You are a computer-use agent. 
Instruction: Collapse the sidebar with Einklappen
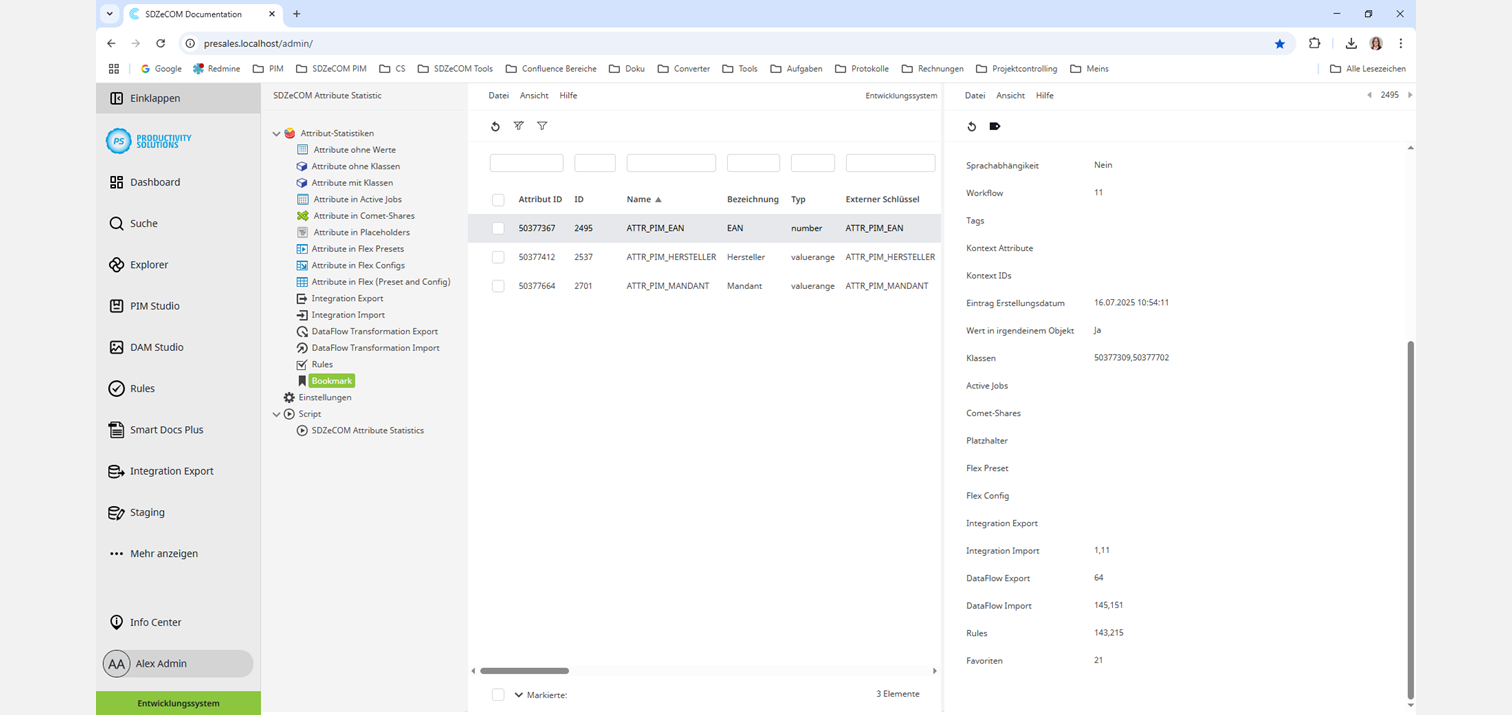point(178,98)
